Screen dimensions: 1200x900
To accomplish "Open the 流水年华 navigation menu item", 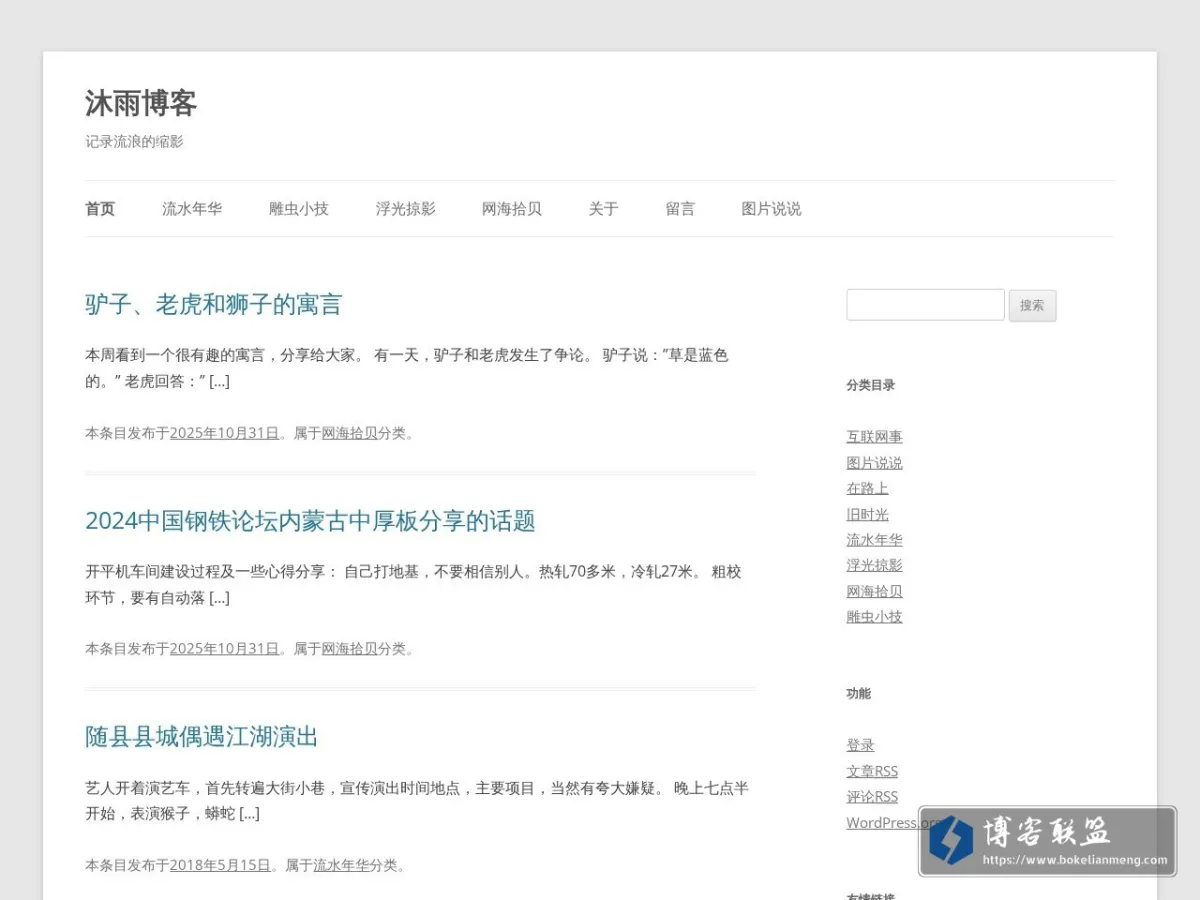I will 192,209.
